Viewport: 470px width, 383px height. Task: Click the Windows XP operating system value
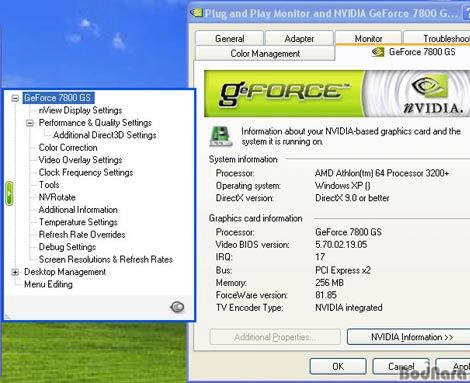[343, 185]
